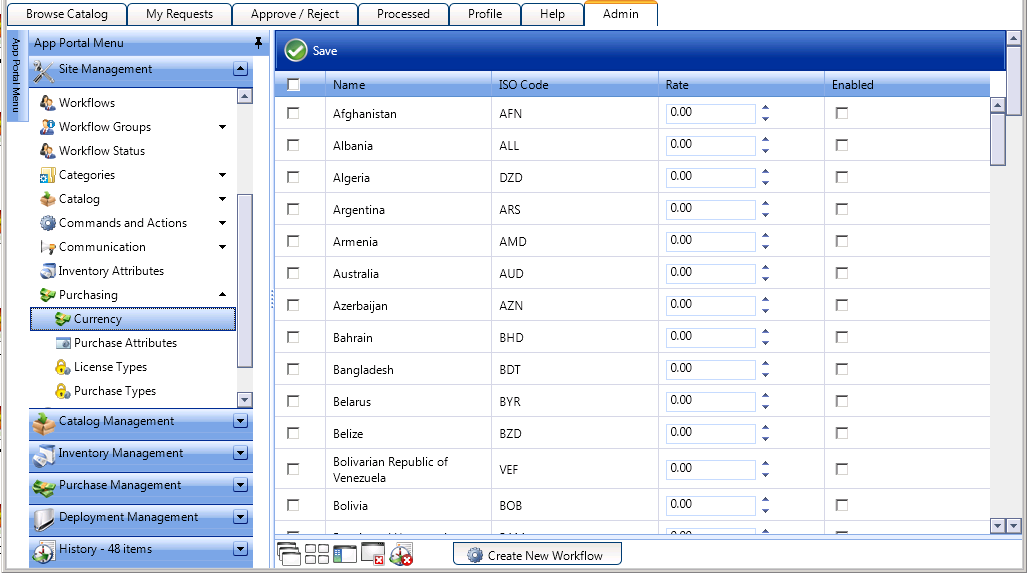Check the row selector for Bahrain
This screenshot has height=573, width=1027.
[x=293, y=337]
